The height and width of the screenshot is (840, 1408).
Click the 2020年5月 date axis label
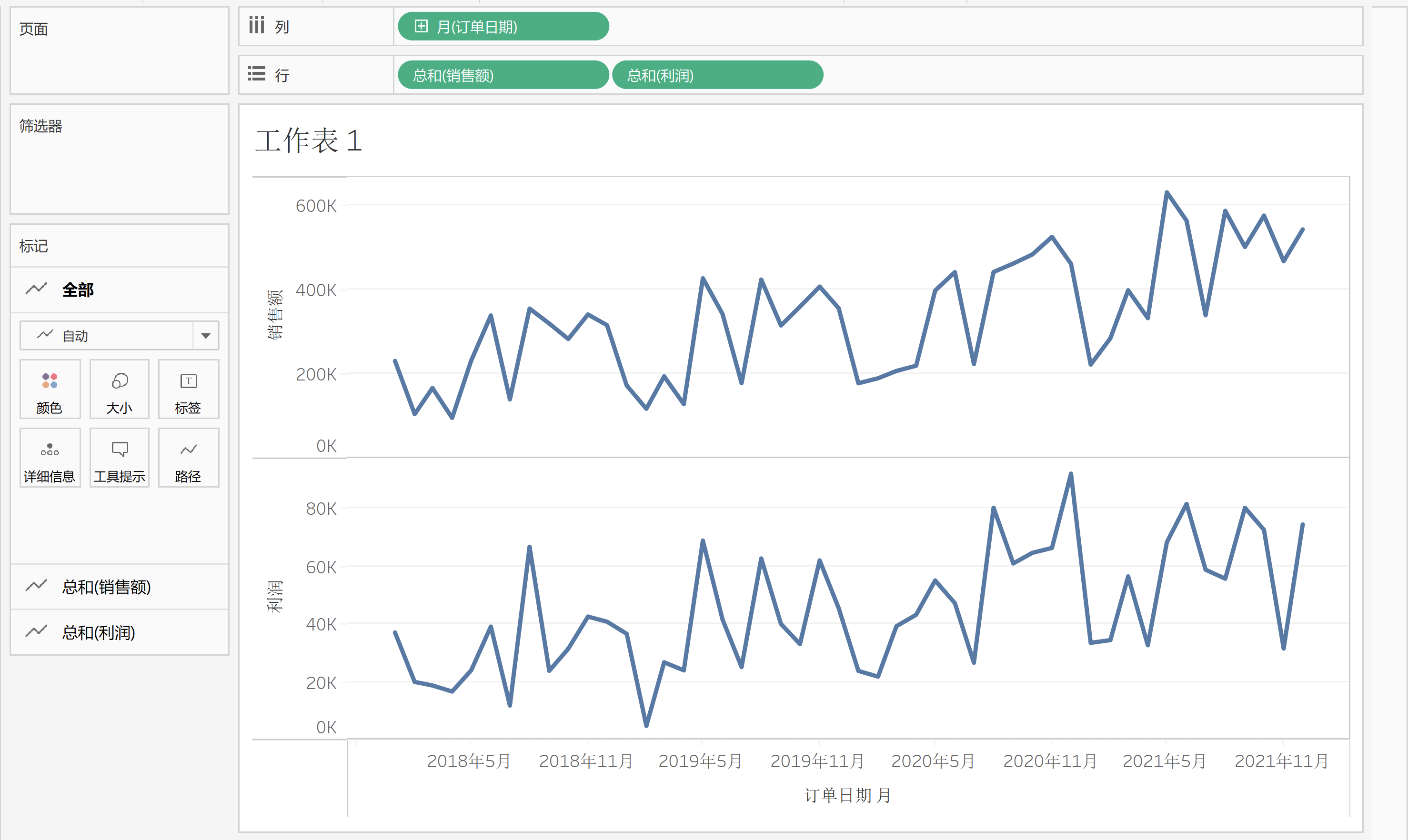click(x=934, y=761)
